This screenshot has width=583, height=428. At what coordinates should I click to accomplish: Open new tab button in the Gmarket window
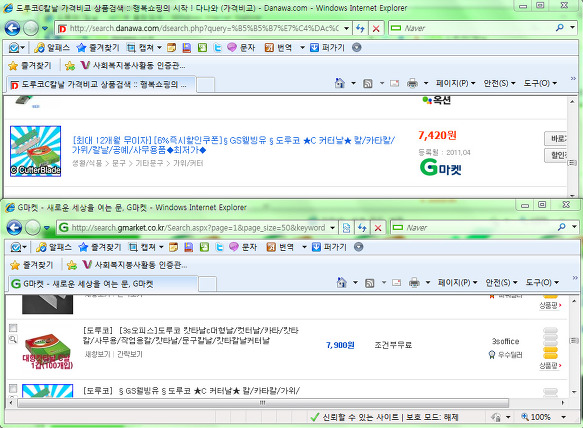207,284
